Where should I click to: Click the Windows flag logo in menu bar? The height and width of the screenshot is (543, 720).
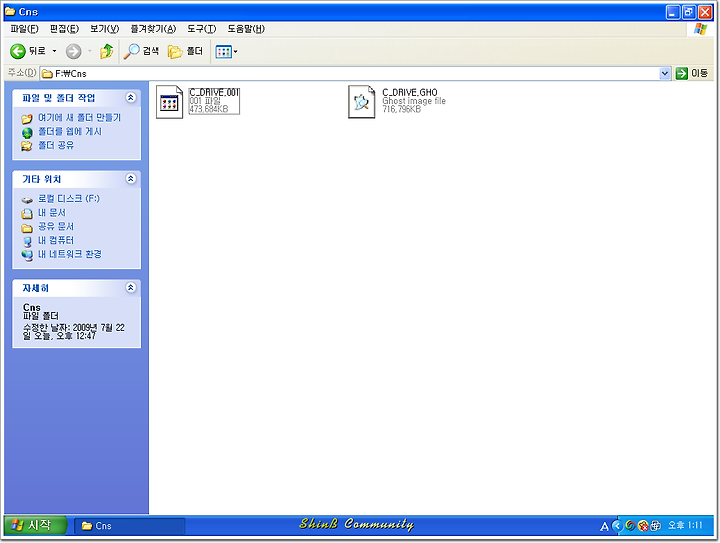(x=700, y=29)
